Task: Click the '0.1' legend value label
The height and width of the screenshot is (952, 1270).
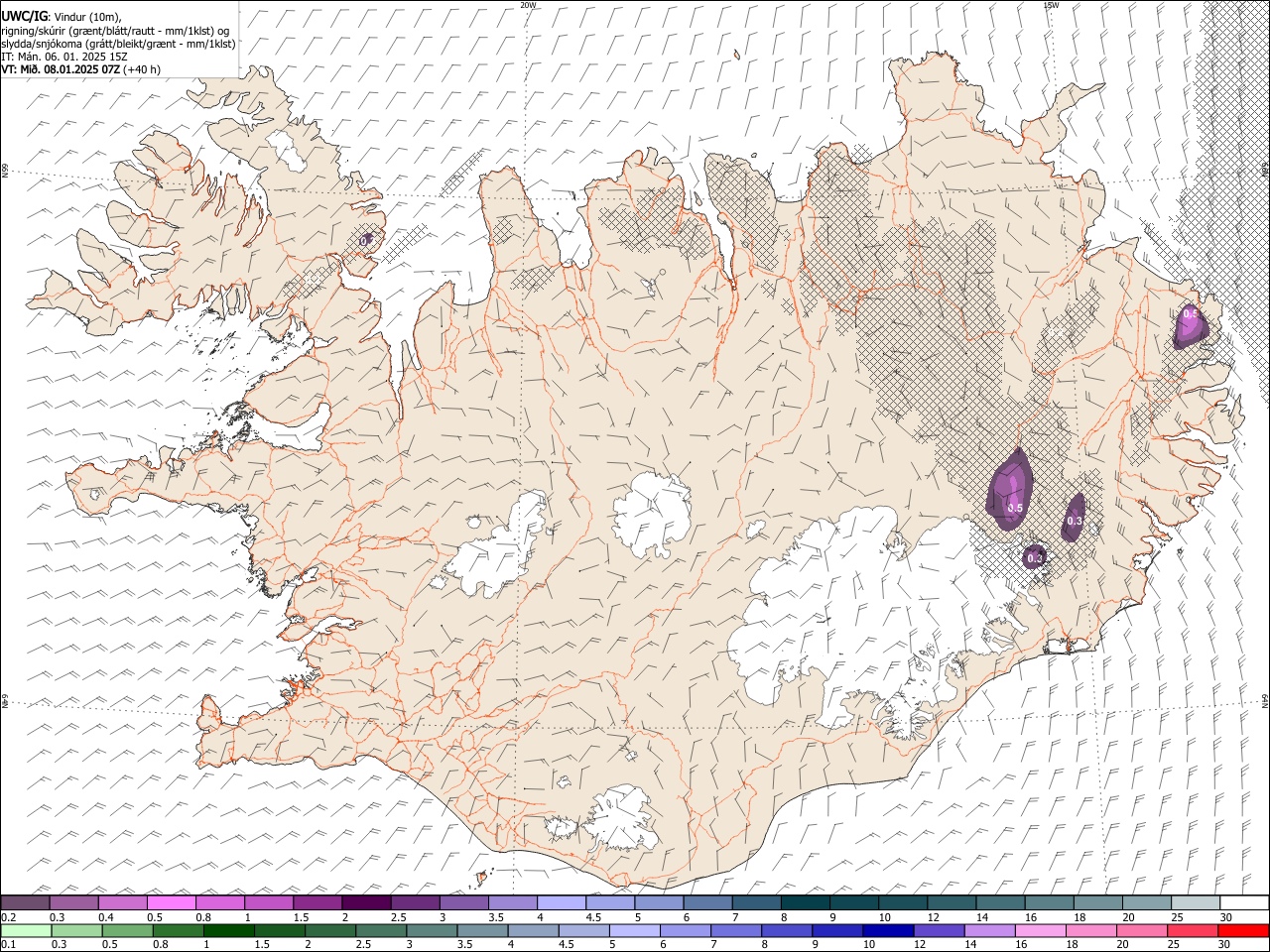Action: tap(7, 944)
